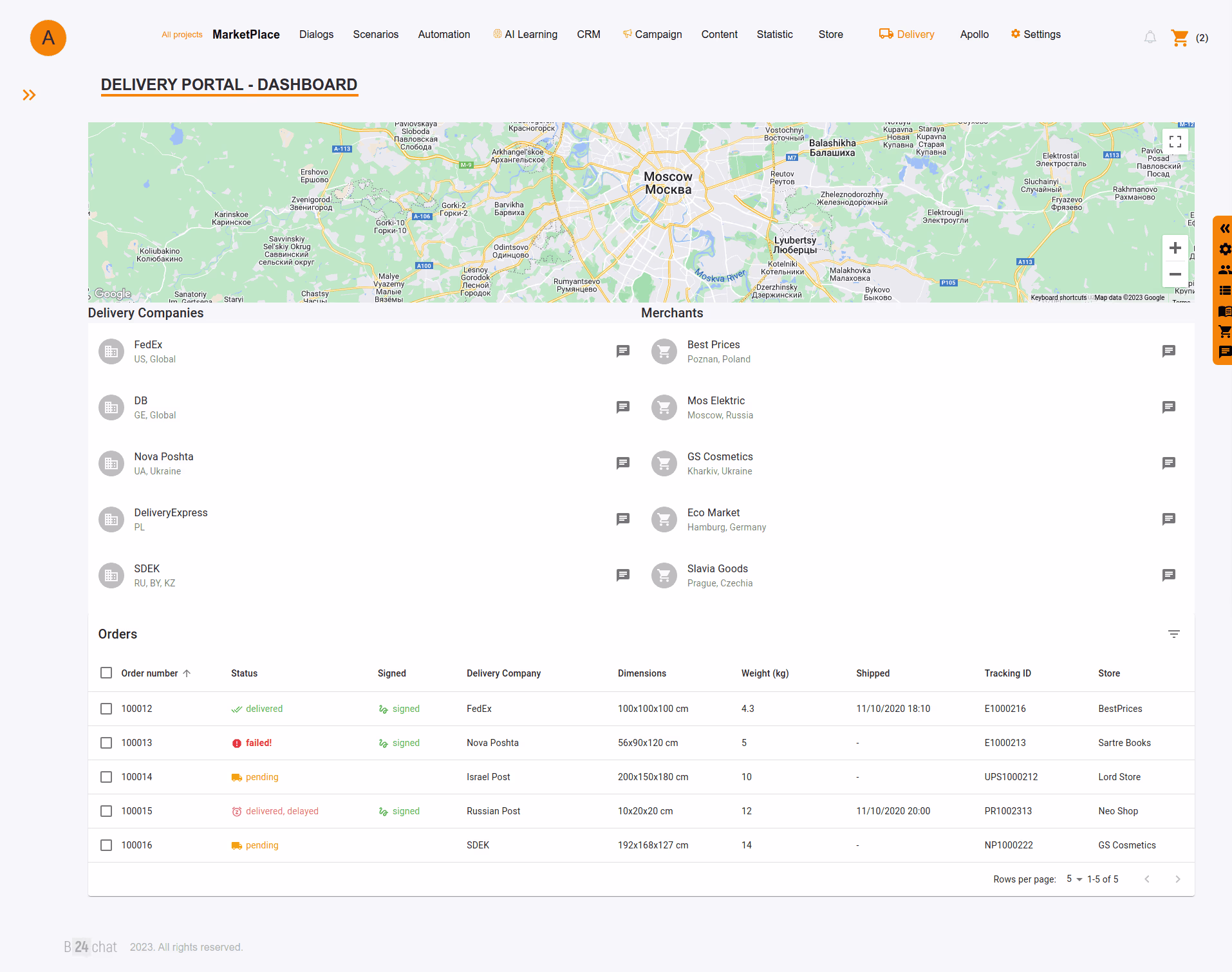
Task: Open the Apollo menu
Action: click(974, 35)
